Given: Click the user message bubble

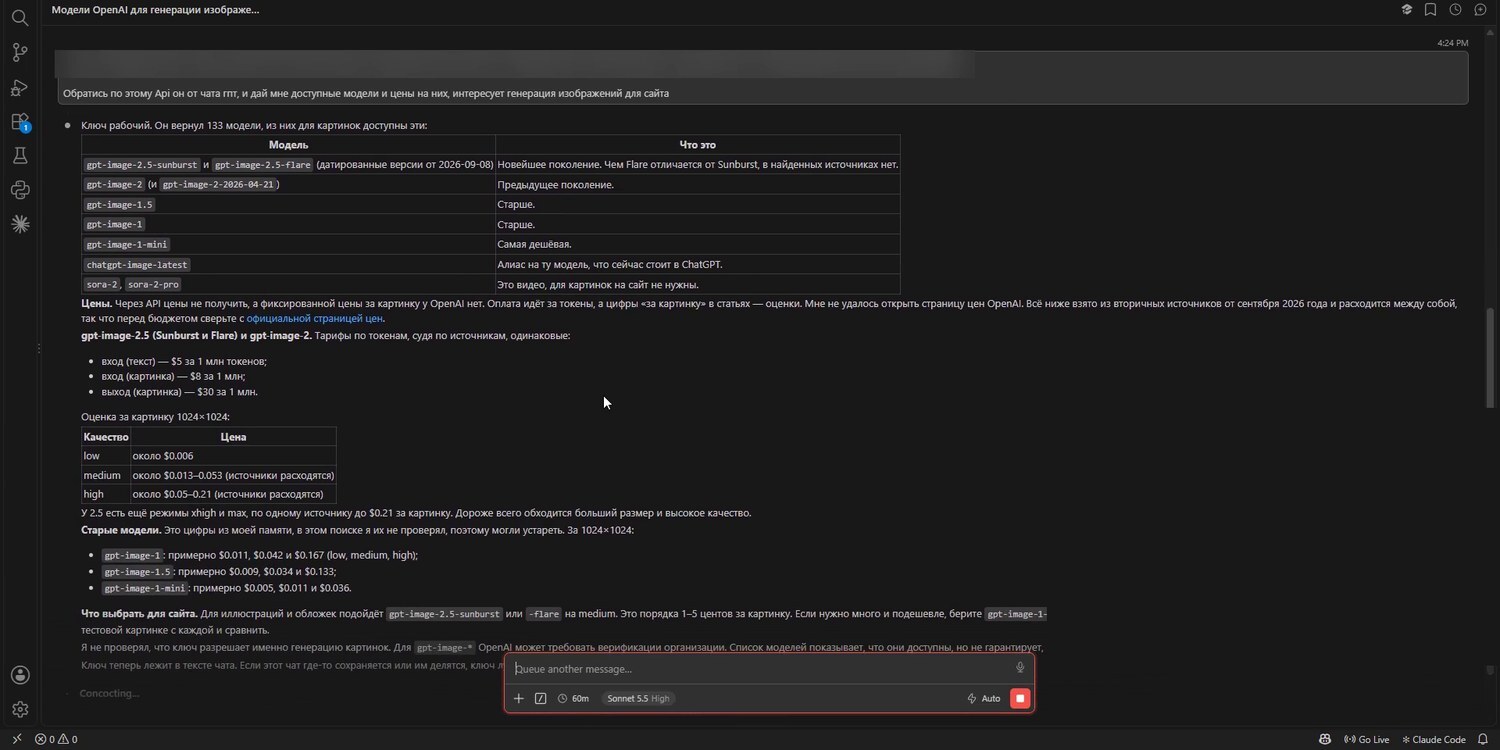Looking at the screenshot, I should point(762,77).
